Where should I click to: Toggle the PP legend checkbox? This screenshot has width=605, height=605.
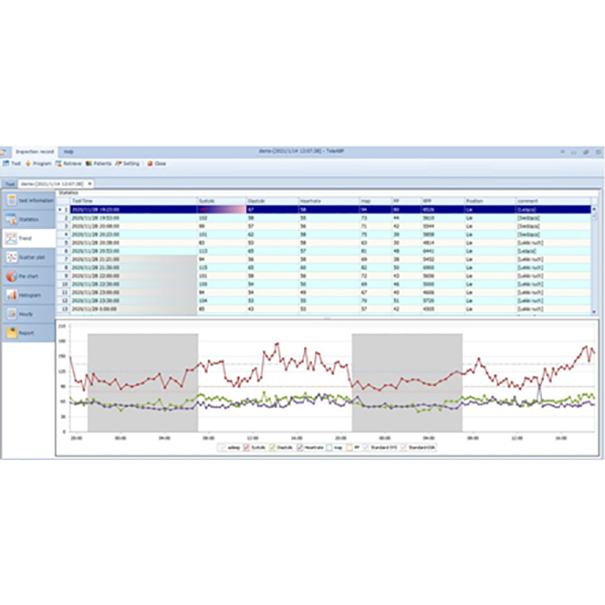(x=349, y=448)
